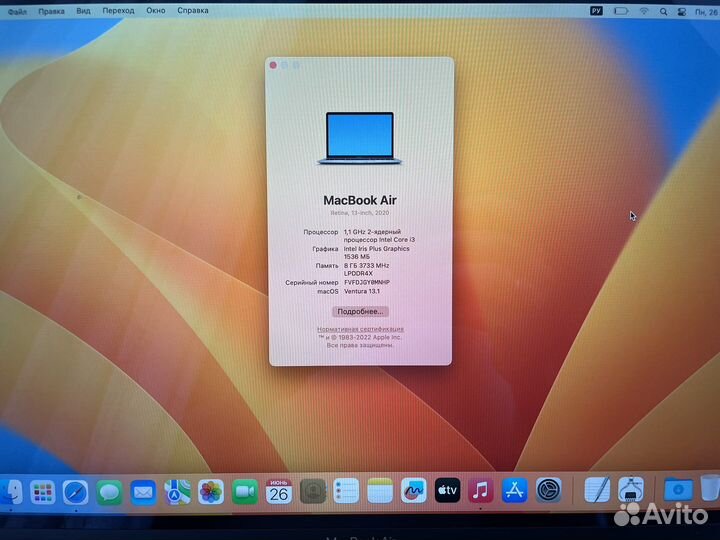
Task: Click the date and time in menu bar
Action: tap(707, 12)
